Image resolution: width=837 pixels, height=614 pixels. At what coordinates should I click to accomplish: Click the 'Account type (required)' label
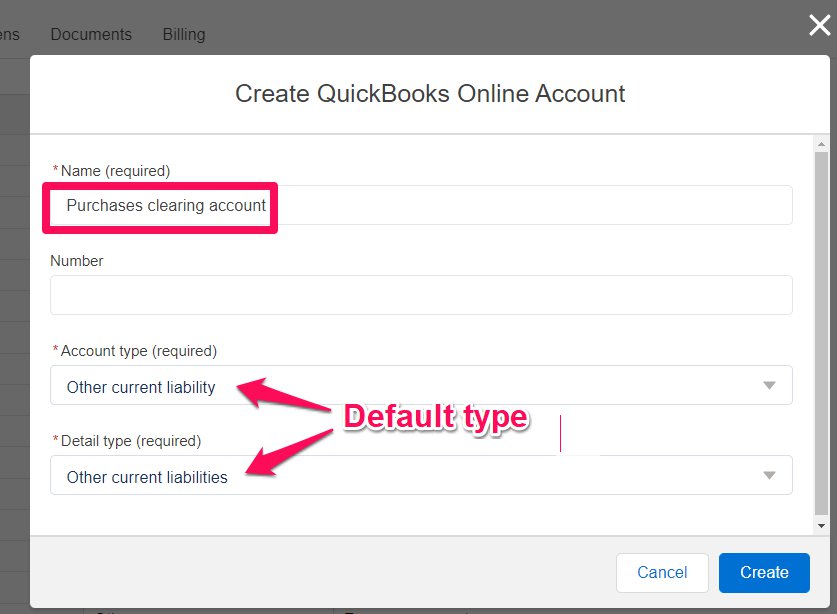tap(139, 351)
